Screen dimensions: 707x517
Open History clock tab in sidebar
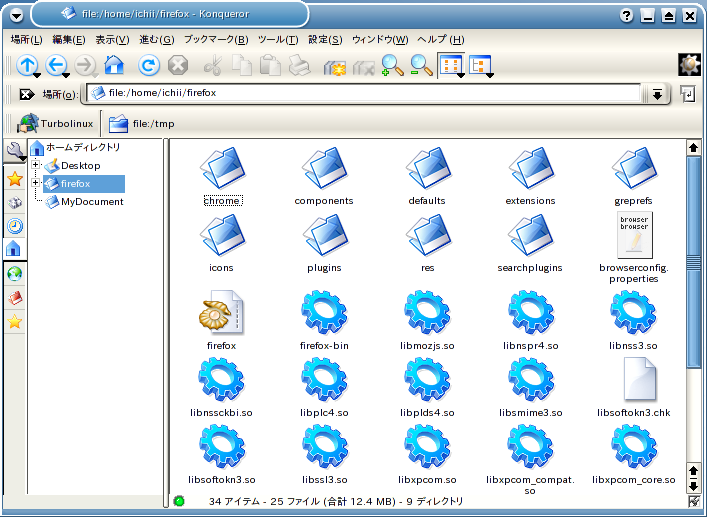pyautogui.click(x=15, y=226)
